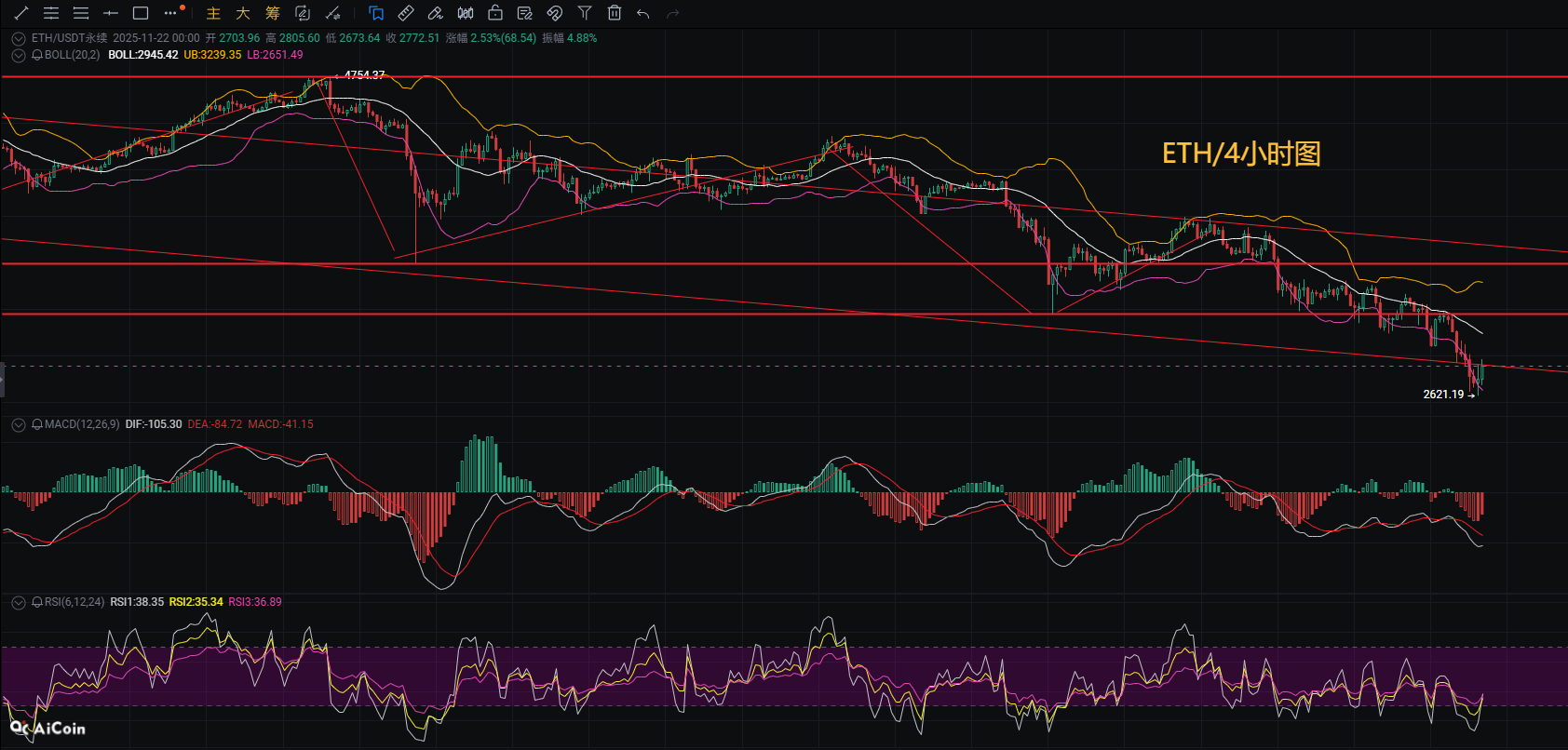Click the lock drawings icon
This screenshot has height=750, width=1568.
[x=495, y=13]
